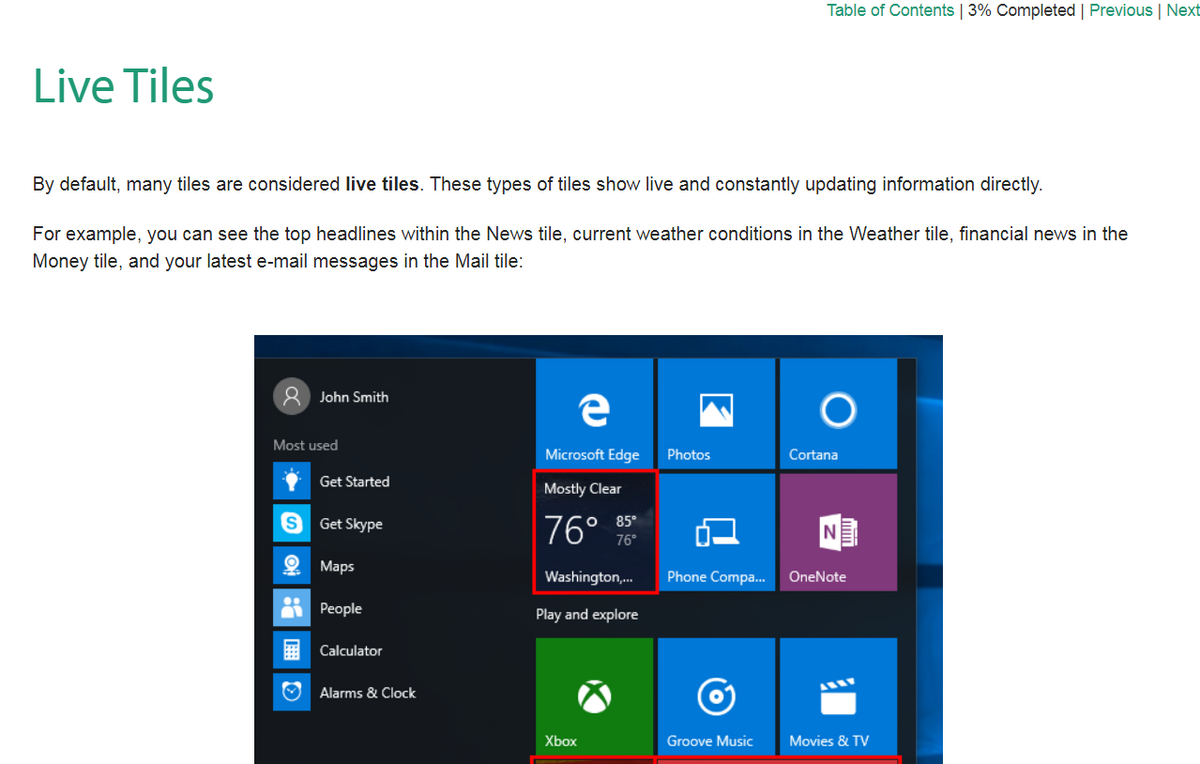Click the John Smith account avatar
The image size is (1200, 764).
(x=291, y=396)
